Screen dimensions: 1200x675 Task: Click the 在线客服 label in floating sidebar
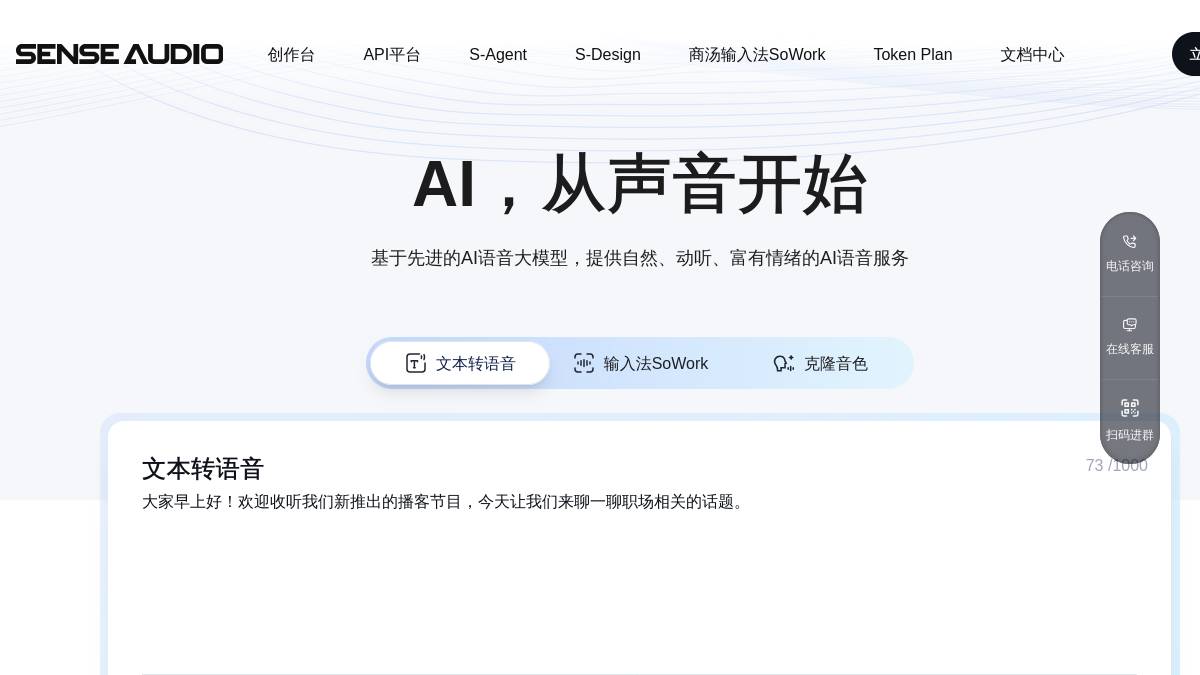(1130, 349)
